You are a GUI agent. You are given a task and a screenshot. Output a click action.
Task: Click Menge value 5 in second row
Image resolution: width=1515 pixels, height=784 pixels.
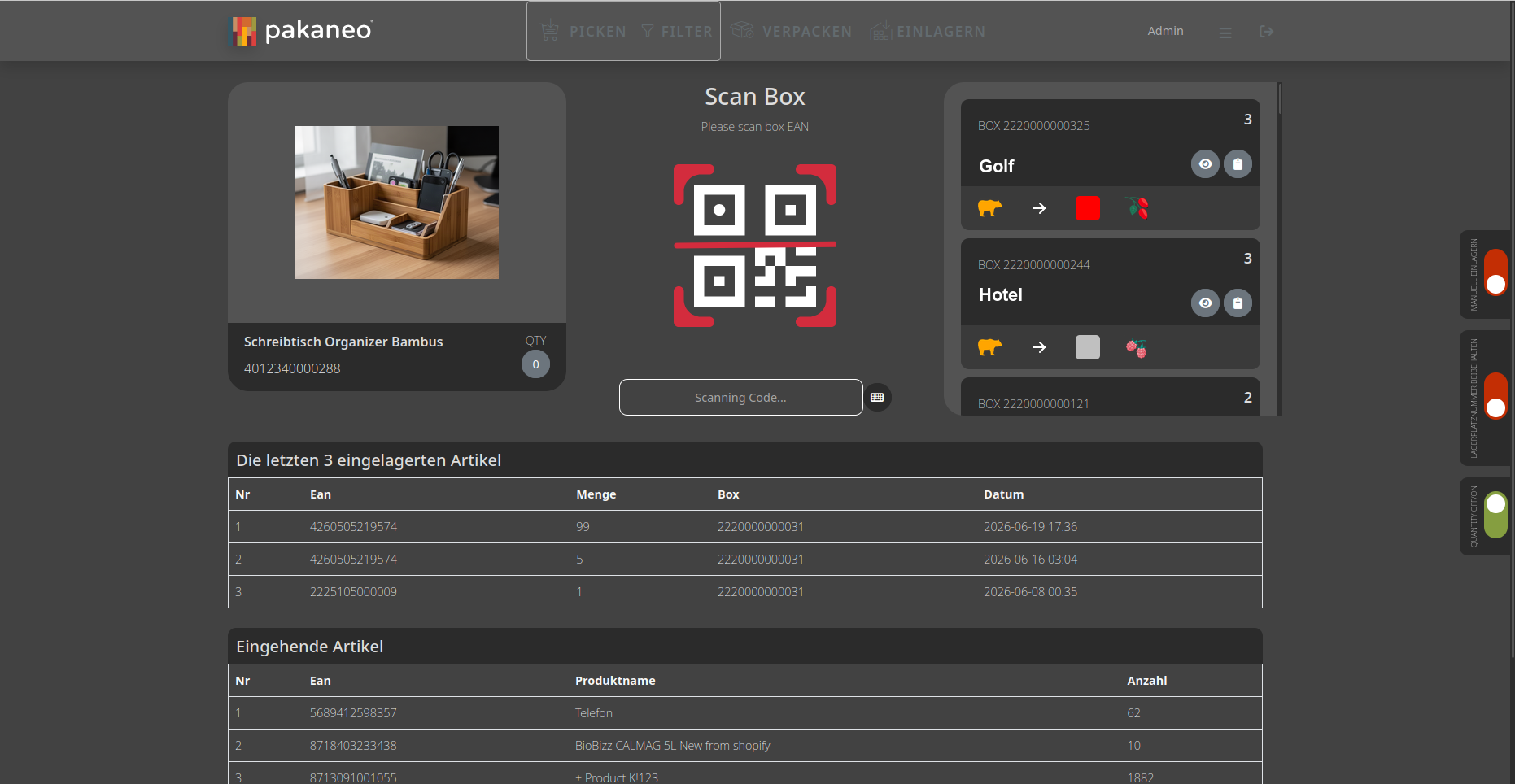[x=579, y=560]
